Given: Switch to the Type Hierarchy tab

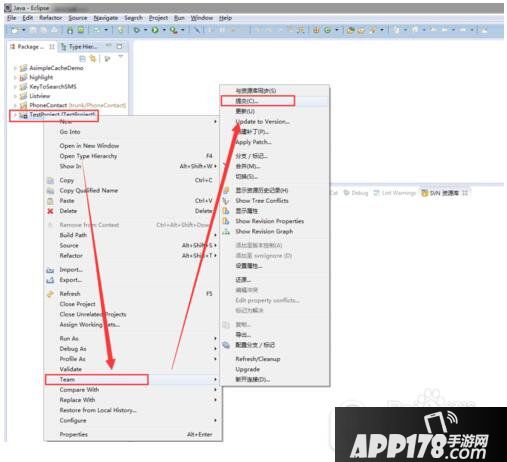Looking at the screenshot, I should 80,47.
